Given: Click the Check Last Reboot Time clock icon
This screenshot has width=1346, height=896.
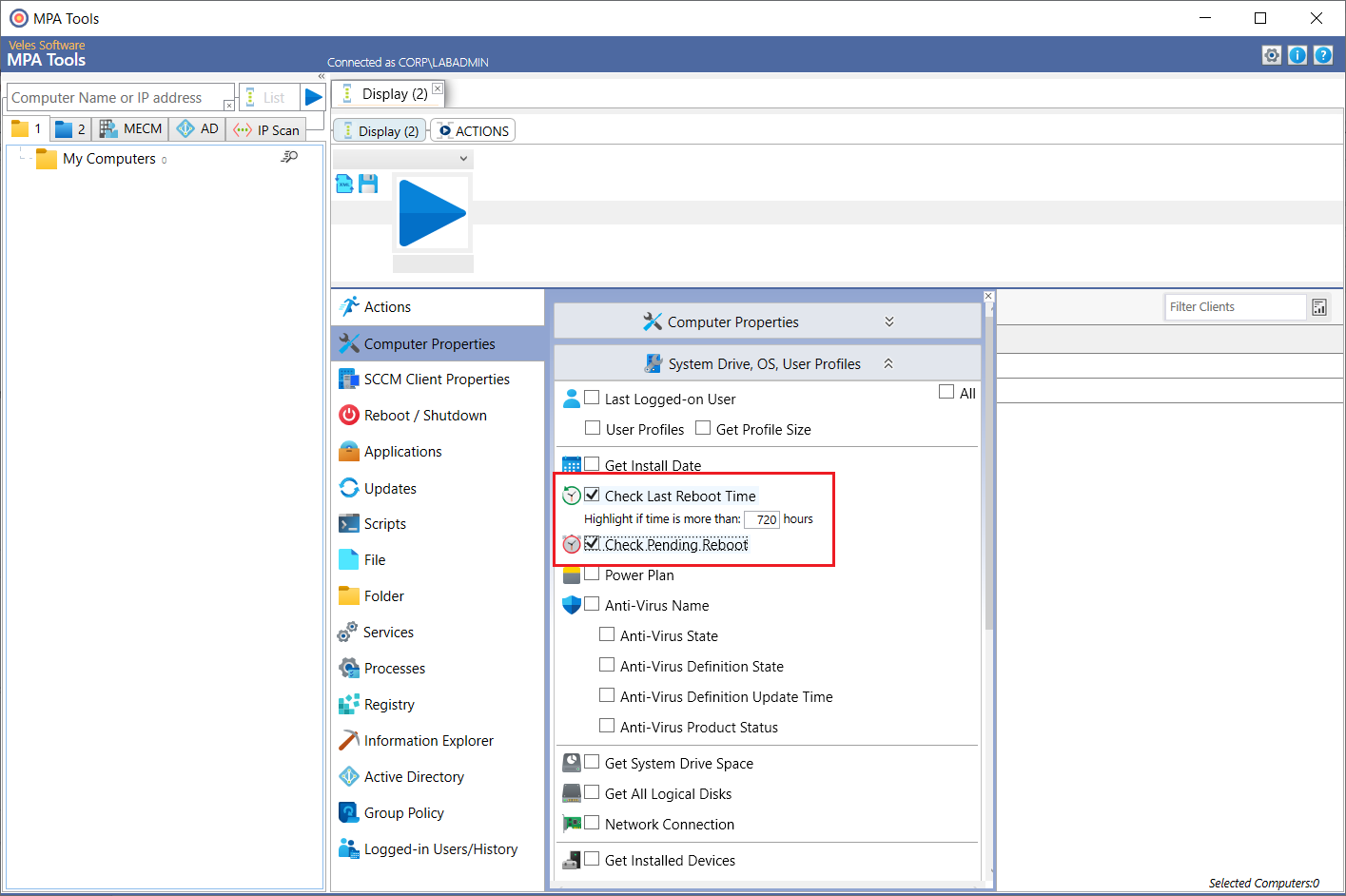Looking at the screenshot, I should pos(571,496).
